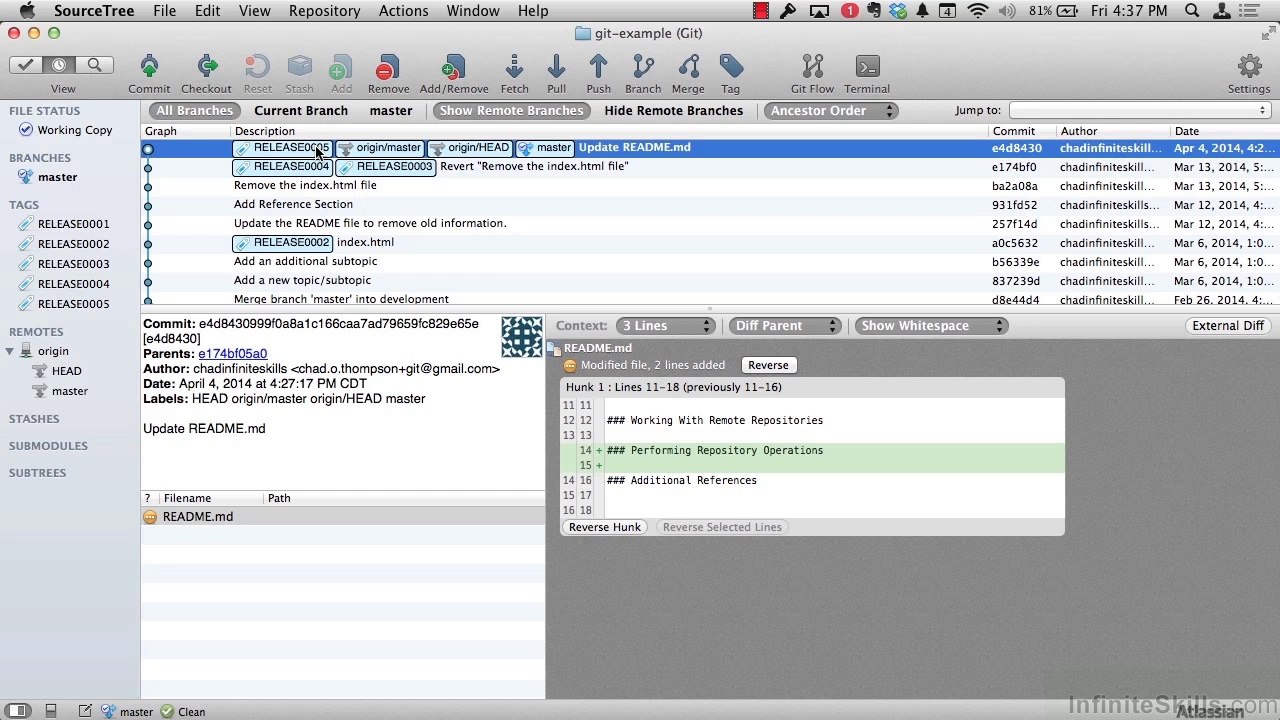Open the Wi-Fi status menu
1280x720 pixels.
click(978, 11)
